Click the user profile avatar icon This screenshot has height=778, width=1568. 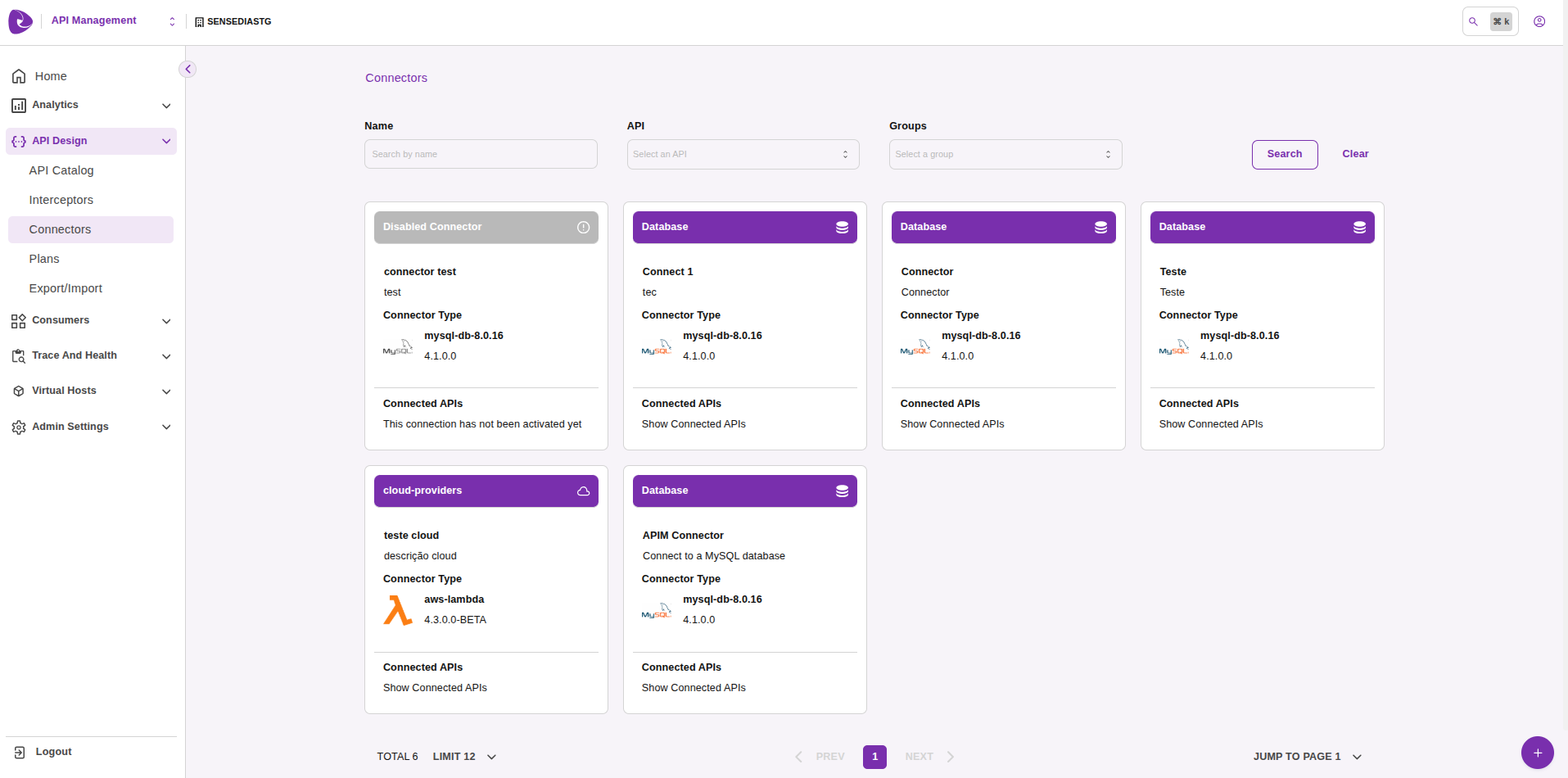(x=1539, y=21)
